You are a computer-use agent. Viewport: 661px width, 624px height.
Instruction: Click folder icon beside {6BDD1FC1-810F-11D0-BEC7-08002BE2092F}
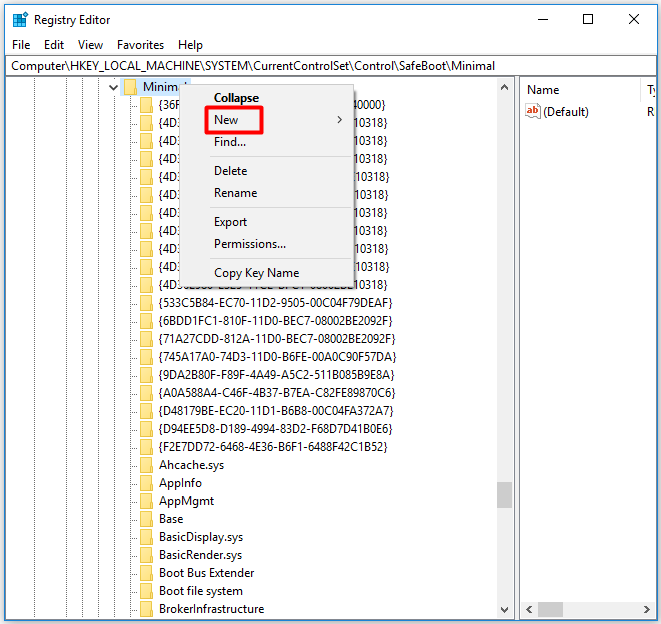[x=146, y=321]
